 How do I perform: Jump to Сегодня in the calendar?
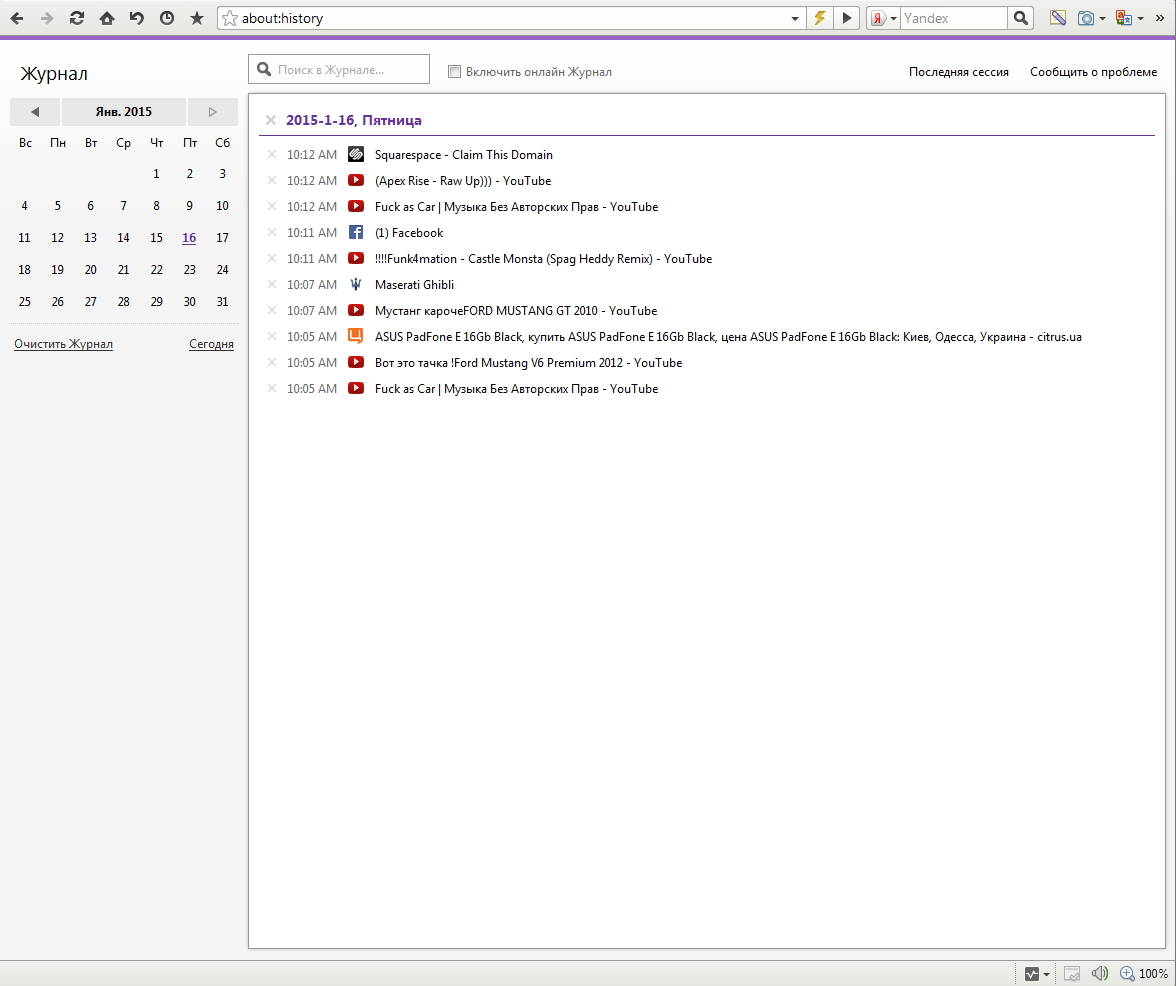tap(212, 344)
